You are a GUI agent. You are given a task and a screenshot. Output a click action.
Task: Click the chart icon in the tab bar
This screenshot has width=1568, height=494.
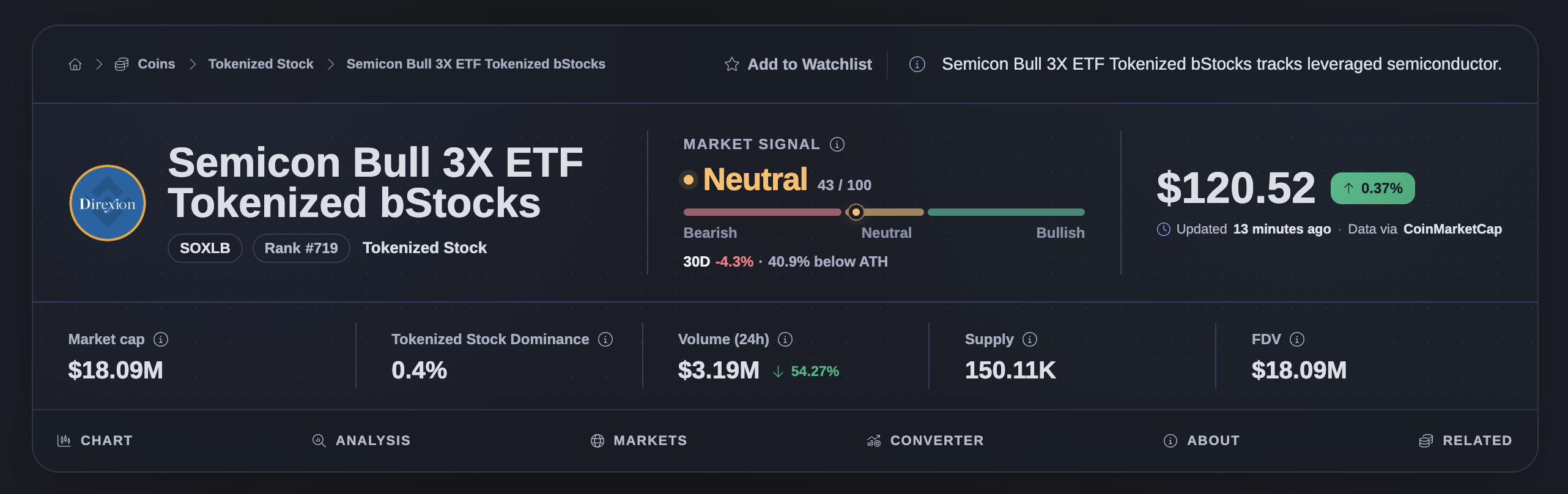[64, 441]
